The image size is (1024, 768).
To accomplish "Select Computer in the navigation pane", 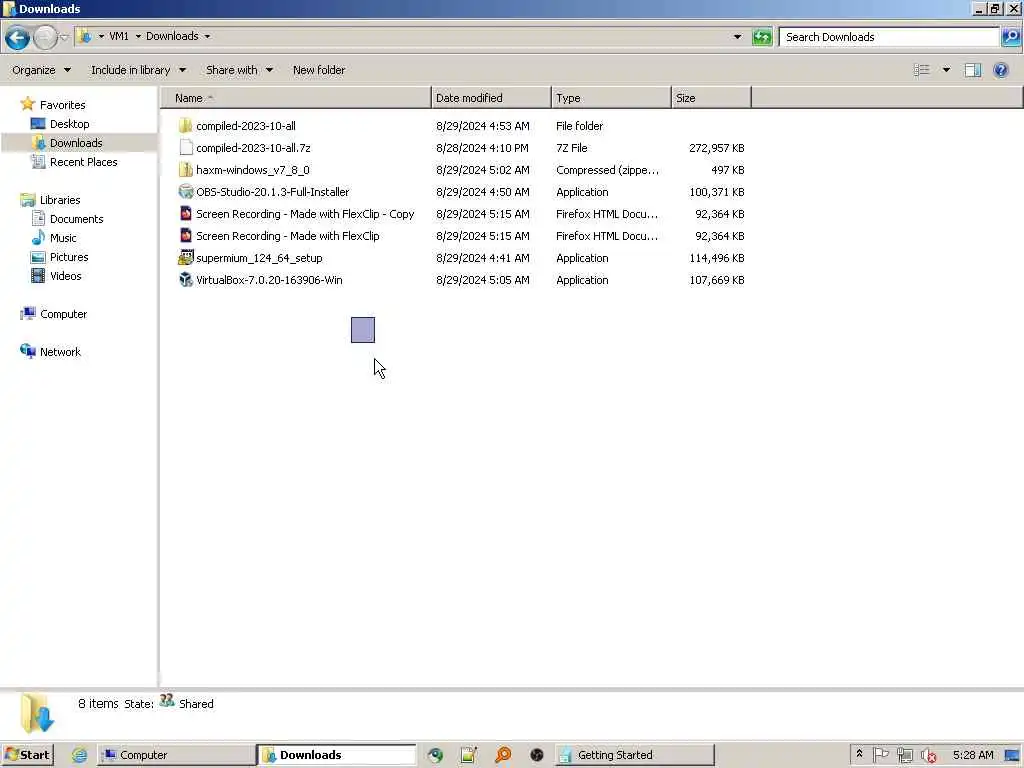I will coord(63,313).
